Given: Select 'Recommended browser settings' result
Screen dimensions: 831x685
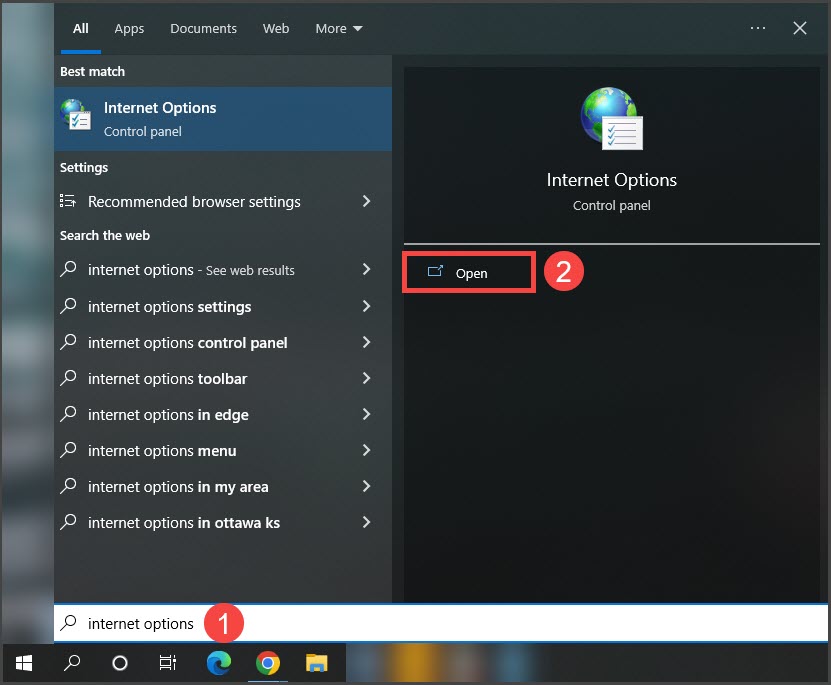Looking at the screenshot, I should point(223,201).
